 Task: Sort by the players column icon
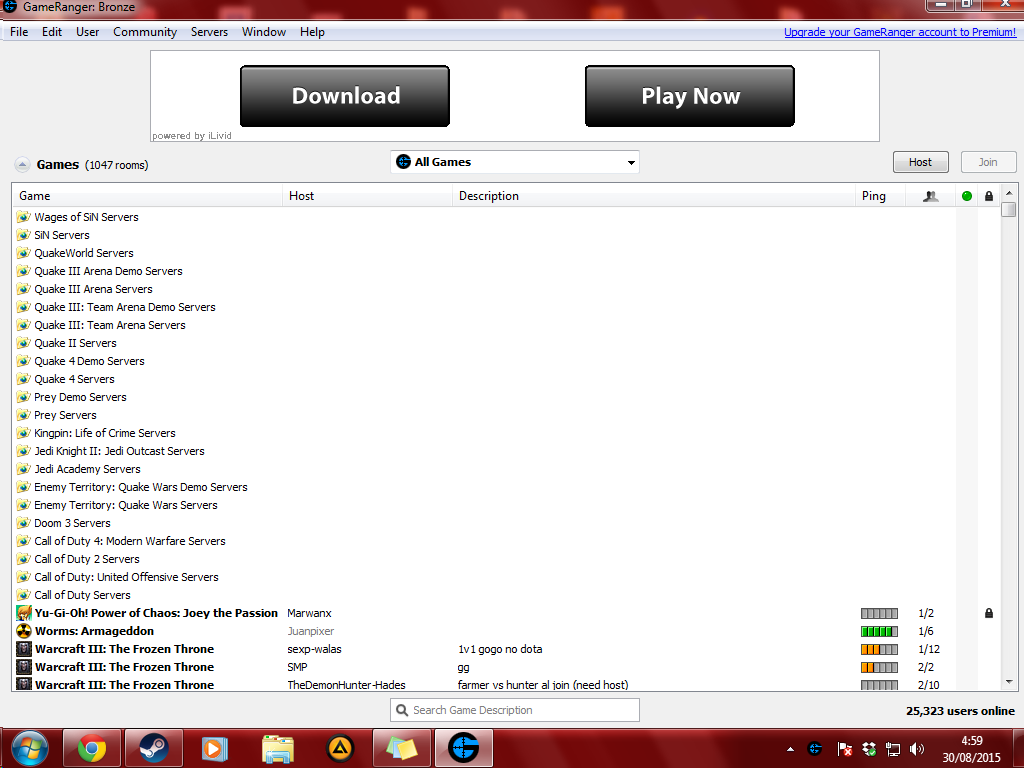point(931,196)
